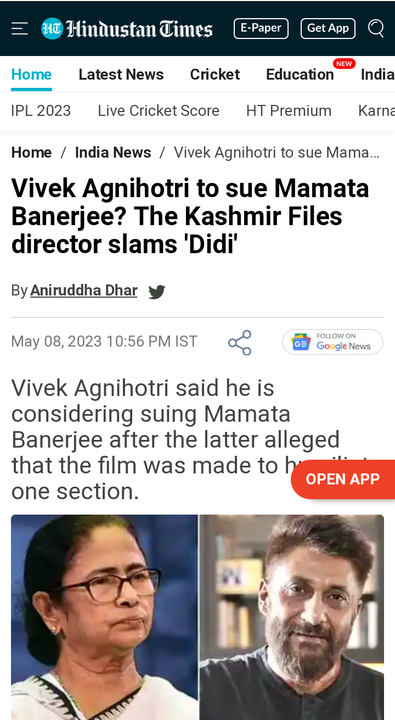Follow on Google News badge

coord(333,342)
